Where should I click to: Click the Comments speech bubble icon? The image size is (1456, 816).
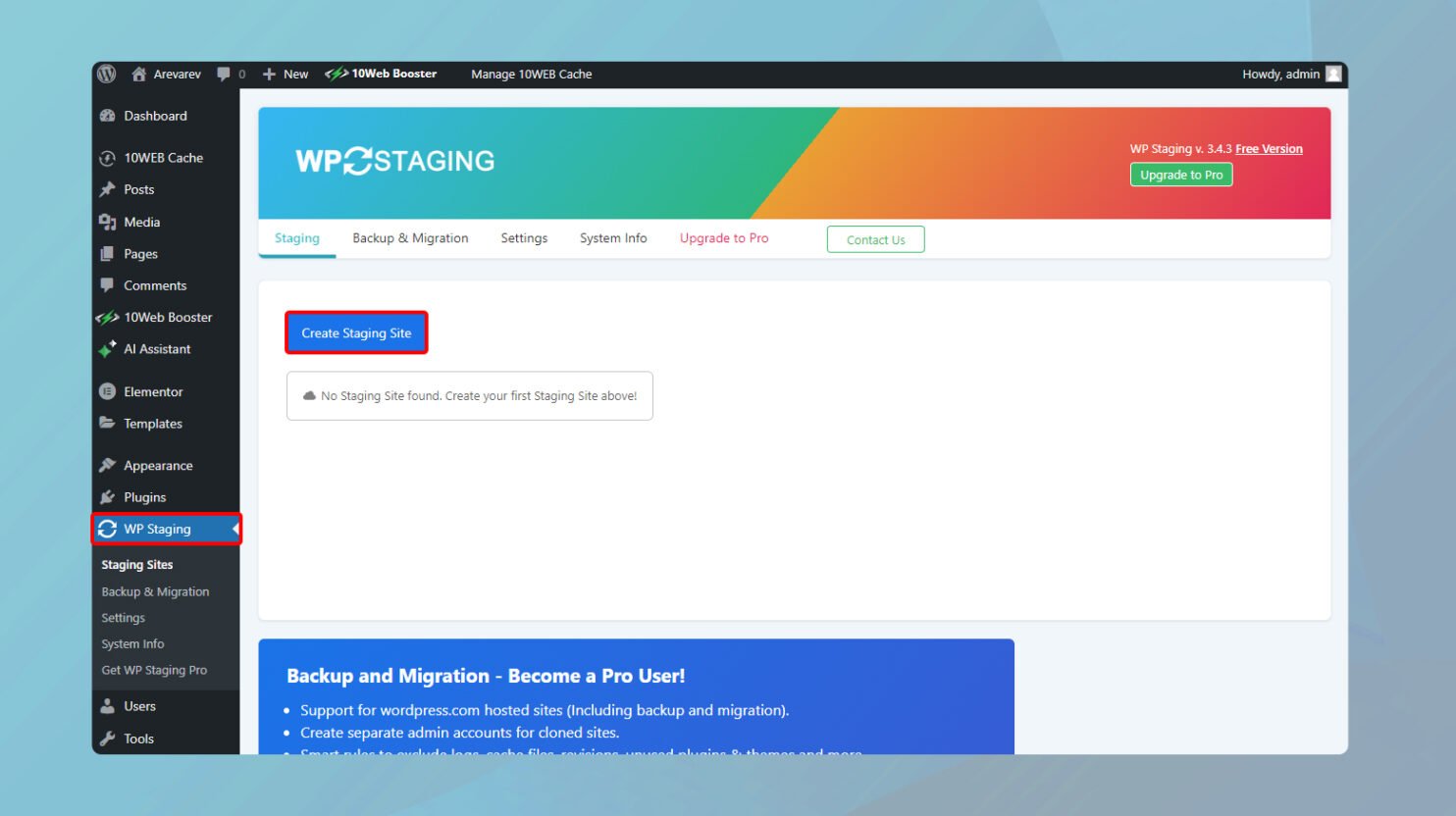pos(108,285)
